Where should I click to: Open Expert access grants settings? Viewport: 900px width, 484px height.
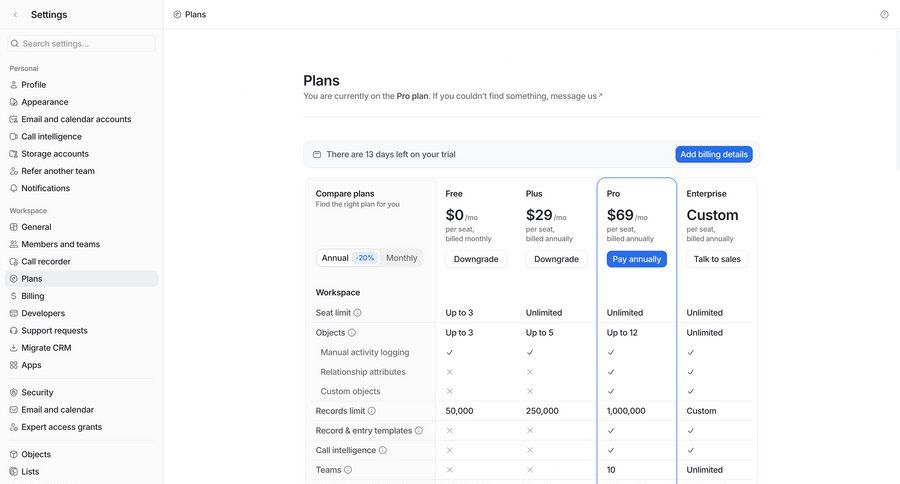82,427
